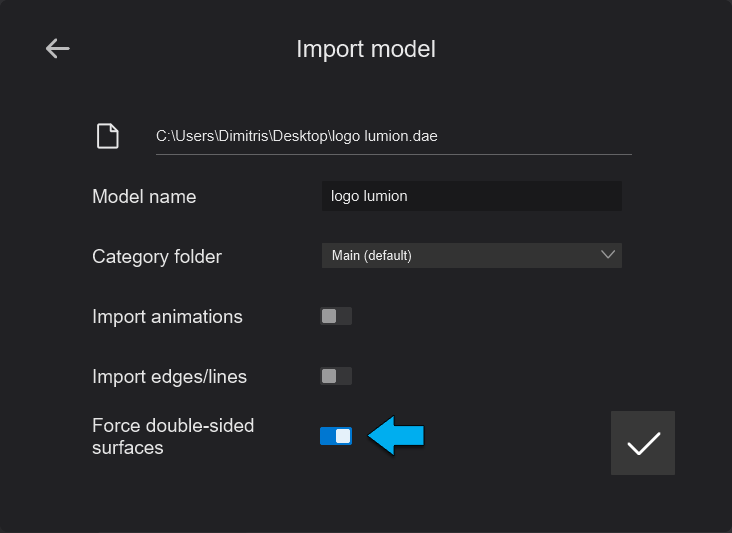
Task: Open the Category folder dropdown
Action: [x=471, y=255]
